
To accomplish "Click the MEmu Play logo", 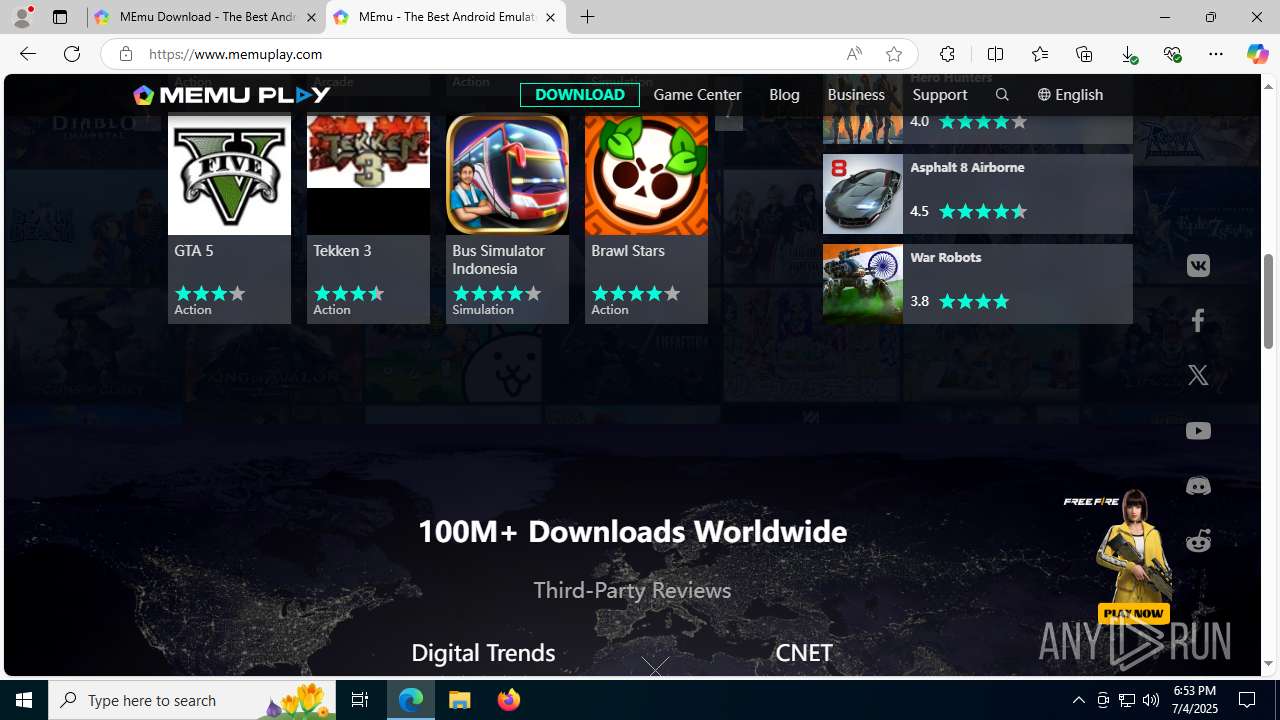I will point(232,95).
